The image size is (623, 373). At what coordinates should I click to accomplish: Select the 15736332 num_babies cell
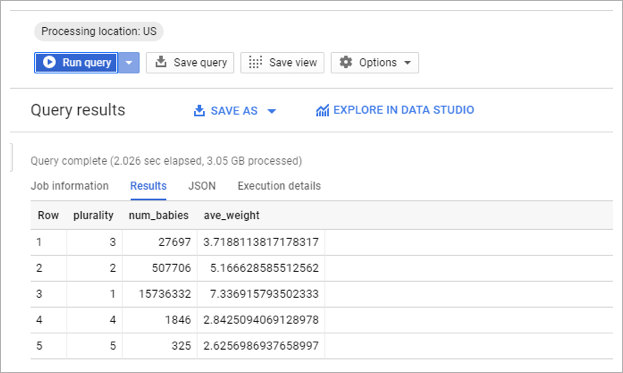[x=160, y=294]
